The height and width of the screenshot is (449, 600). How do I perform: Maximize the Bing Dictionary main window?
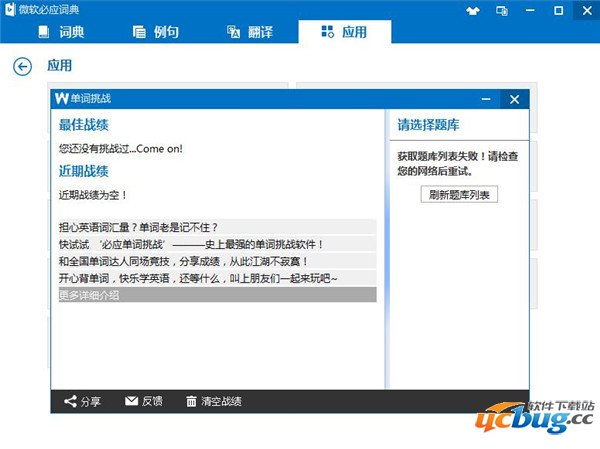pyautogui.click(x=558, y=11)
